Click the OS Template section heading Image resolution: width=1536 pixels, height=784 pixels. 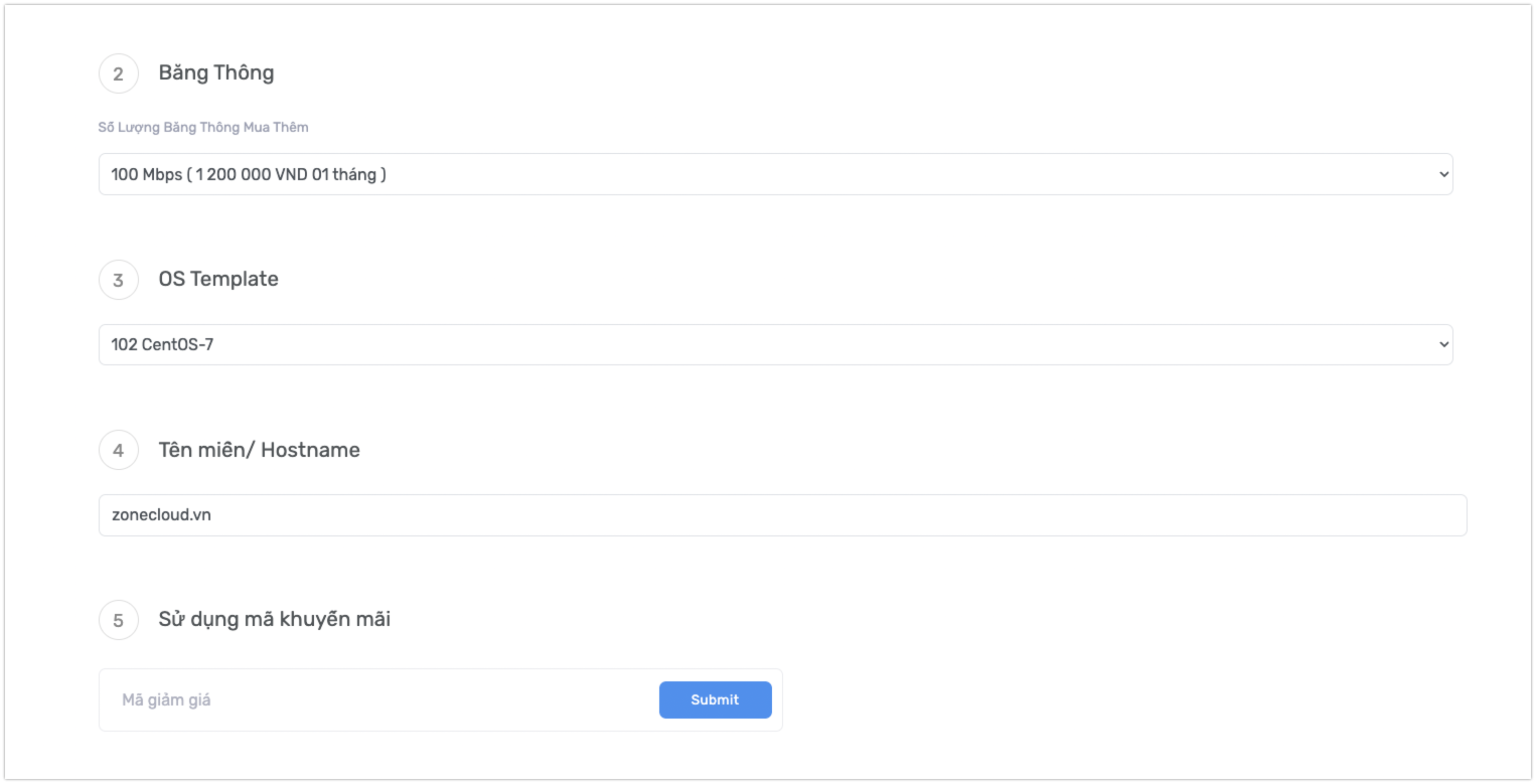coord(218,280)
